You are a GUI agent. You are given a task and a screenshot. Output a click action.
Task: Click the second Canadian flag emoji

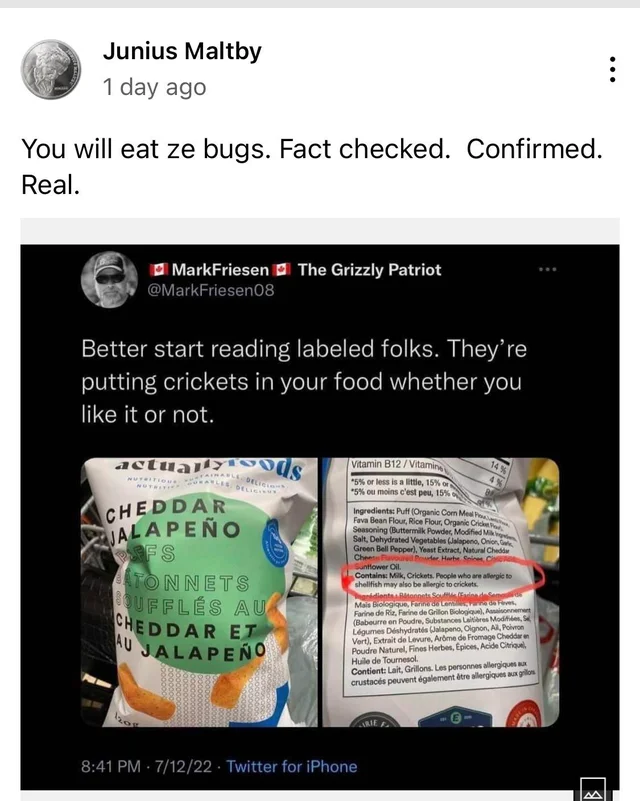pos(282,269)
